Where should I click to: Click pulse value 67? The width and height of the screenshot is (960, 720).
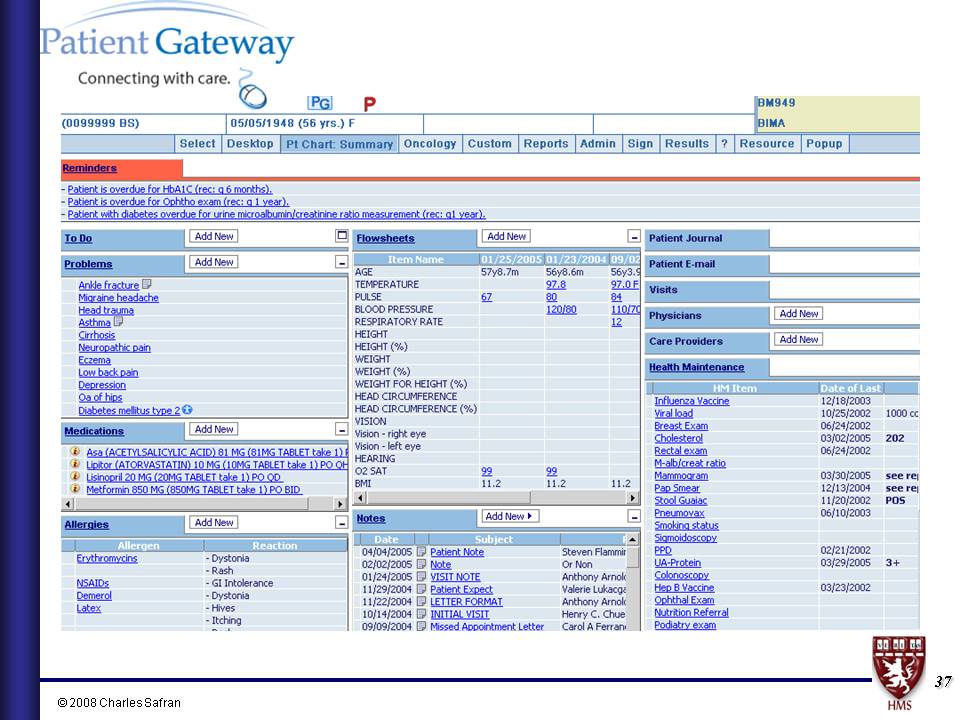pos(486,297)
